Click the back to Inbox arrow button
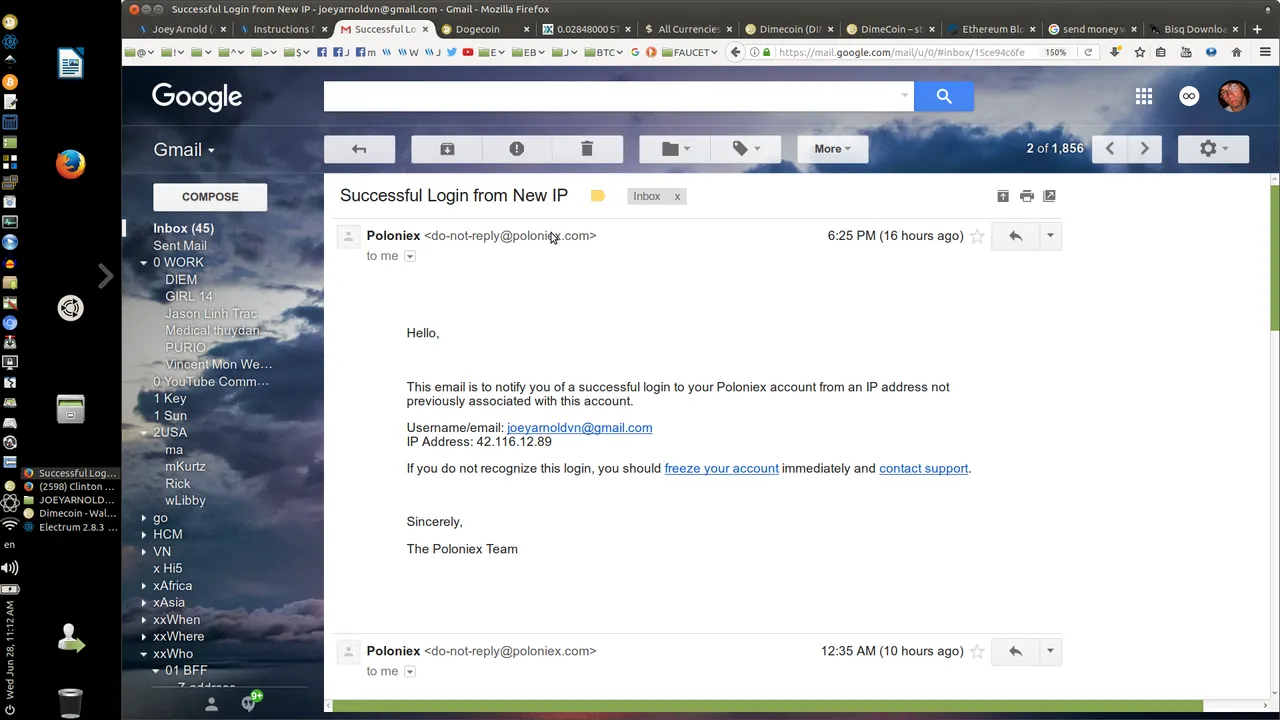The height and width of the screenshot is (720, 1280). pyautogui.click(x=359, y=149)
